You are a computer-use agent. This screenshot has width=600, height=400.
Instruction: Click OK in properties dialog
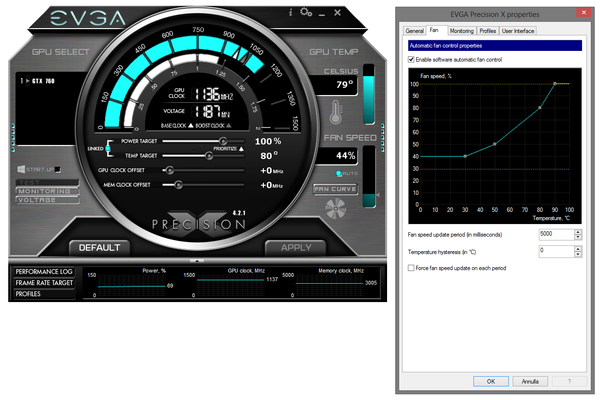[x=491, y=381]
